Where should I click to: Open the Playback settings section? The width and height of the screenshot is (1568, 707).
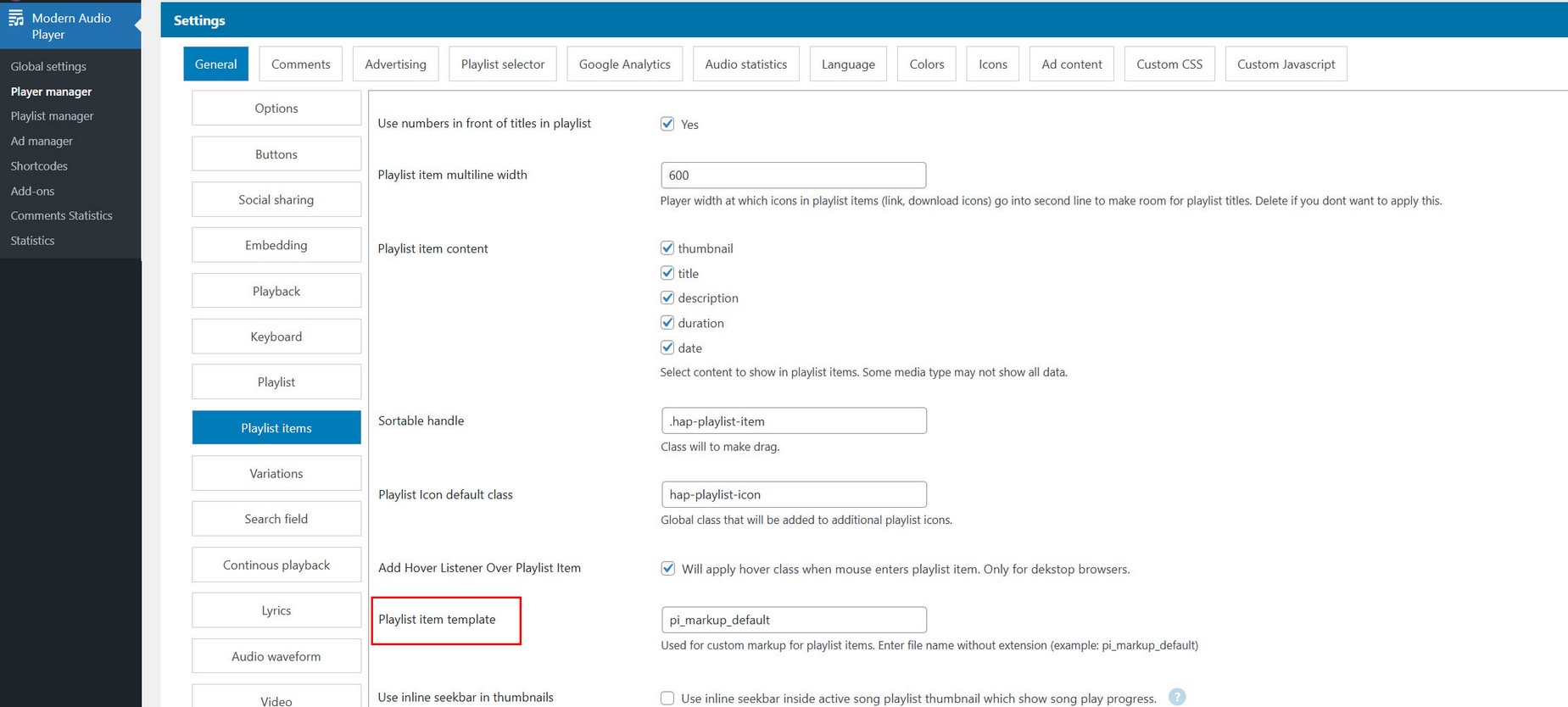tap(276, 291)
